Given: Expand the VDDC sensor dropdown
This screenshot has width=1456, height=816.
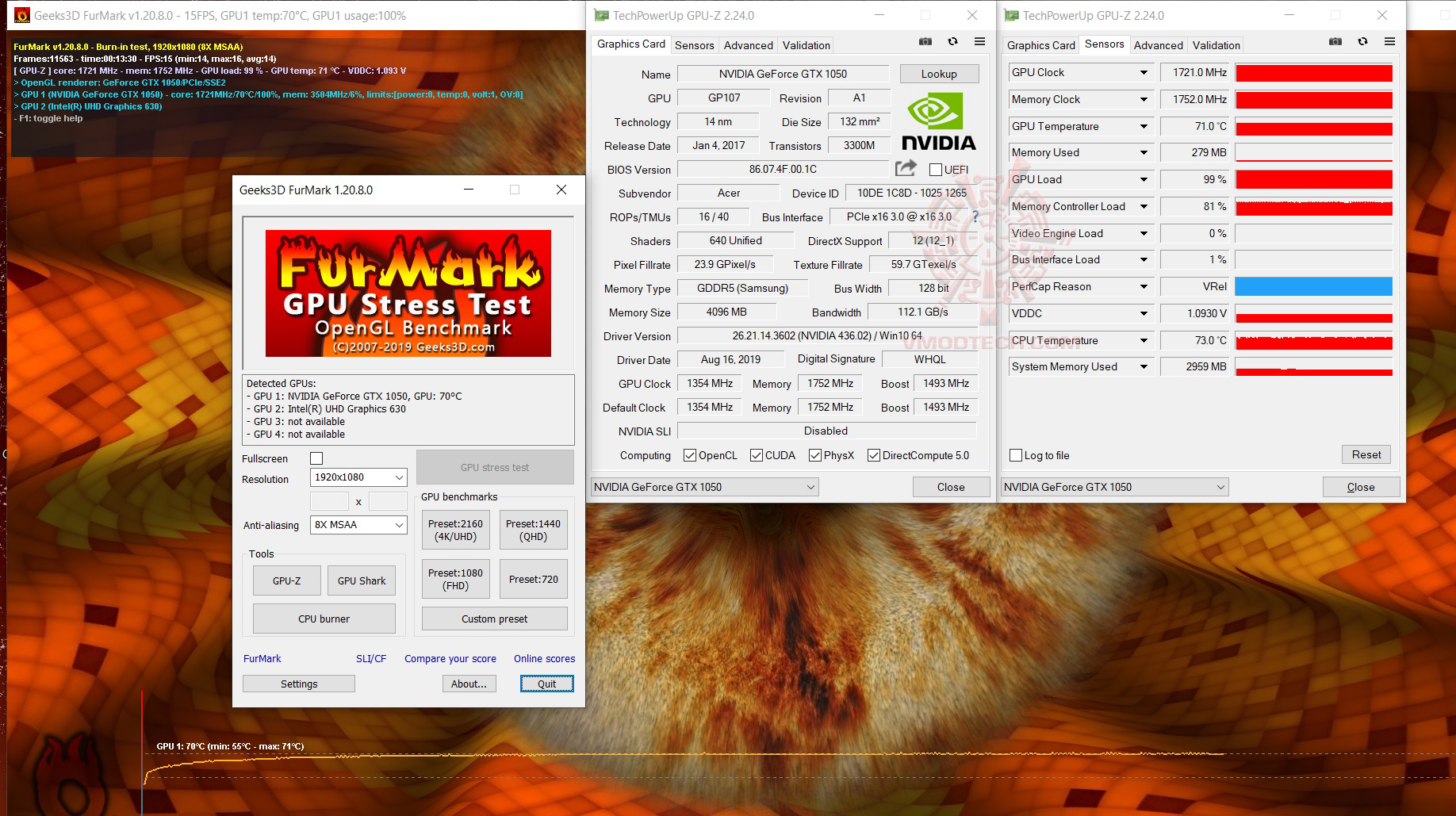Looking at the screenshot, I should point(1144,313).
